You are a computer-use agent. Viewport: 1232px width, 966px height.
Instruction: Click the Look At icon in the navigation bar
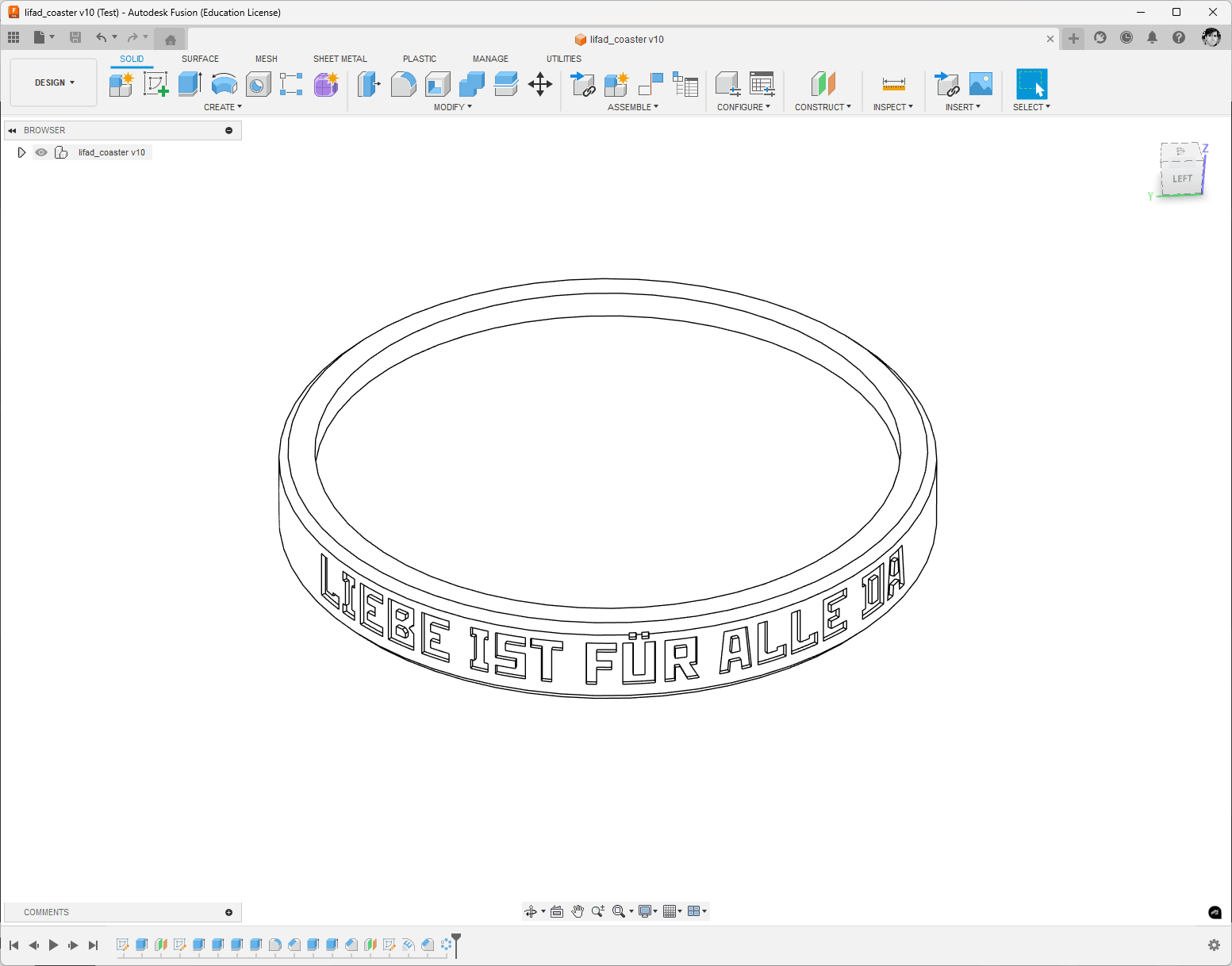557,911
